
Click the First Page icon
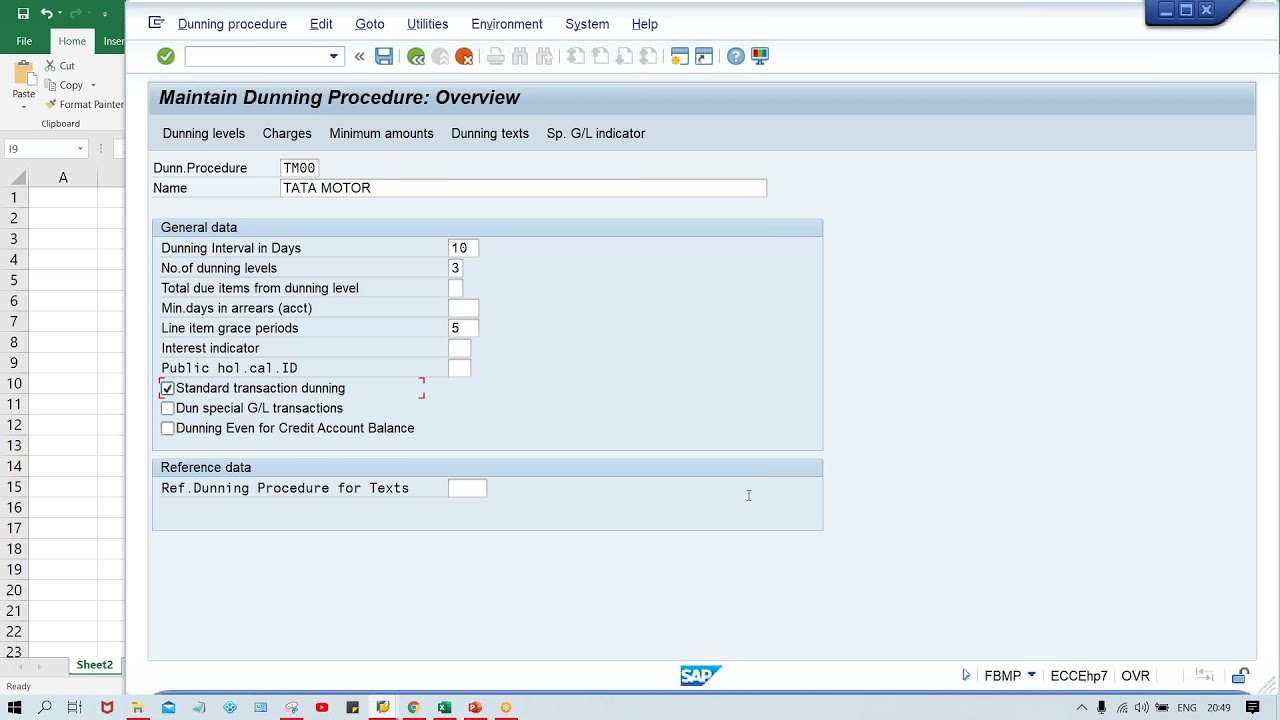tap(576, 56)
